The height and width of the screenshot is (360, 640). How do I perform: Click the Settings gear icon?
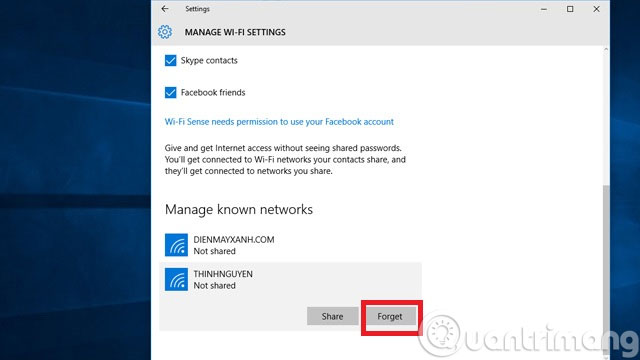pos(165,32)
